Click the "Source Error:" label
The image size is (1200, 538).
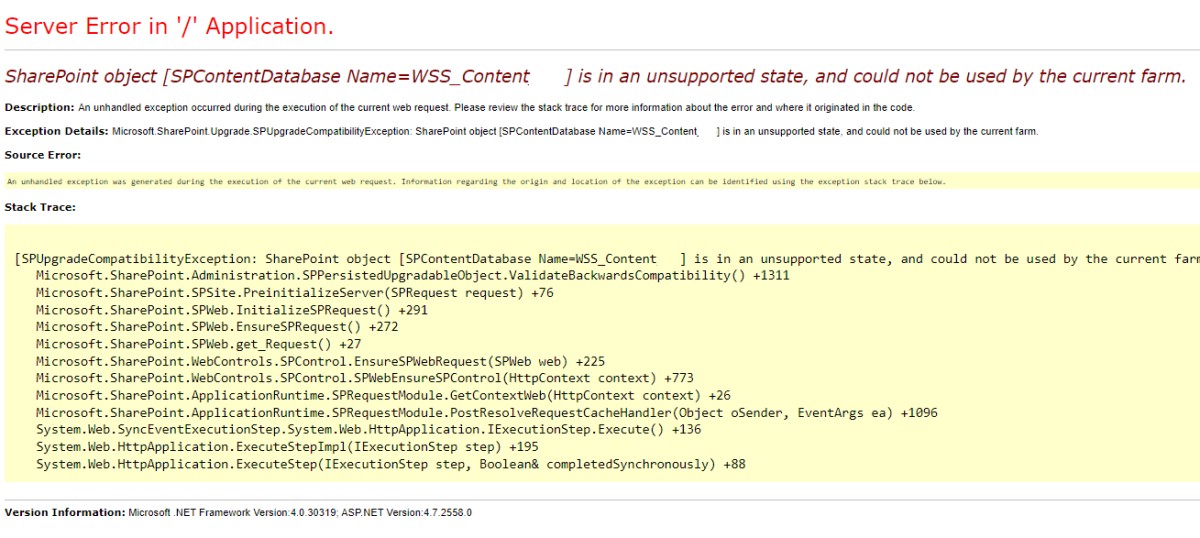click(43, 155)
